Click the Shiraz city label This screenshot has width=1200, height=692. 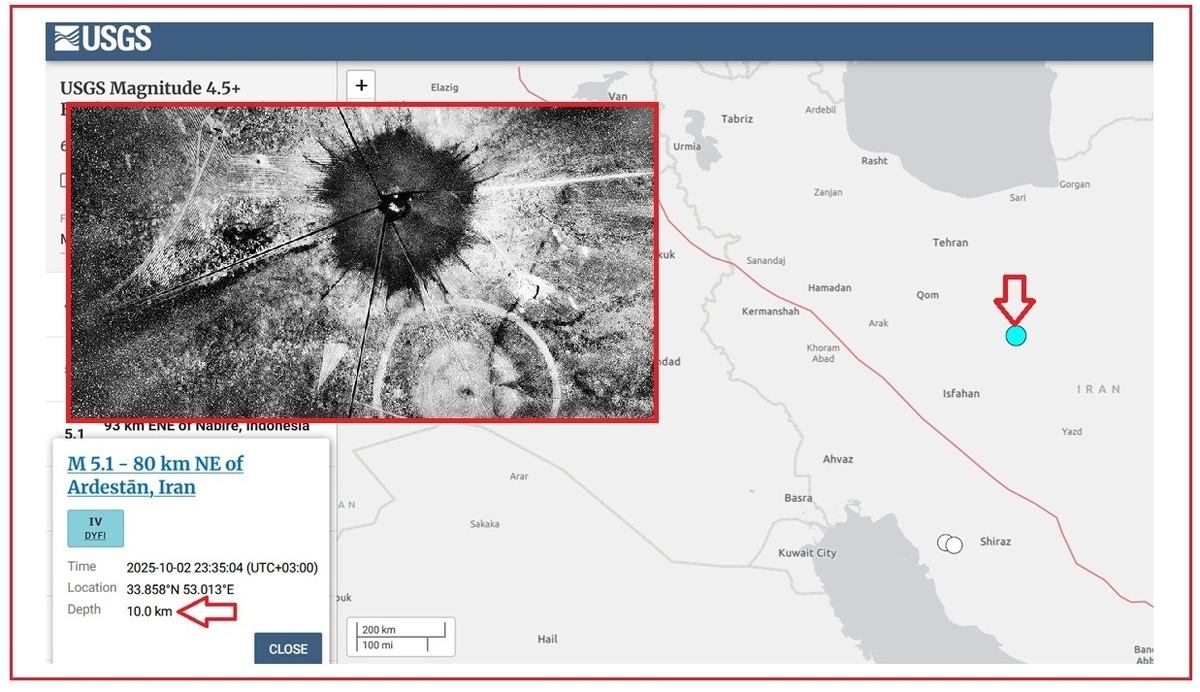point(995,542)
